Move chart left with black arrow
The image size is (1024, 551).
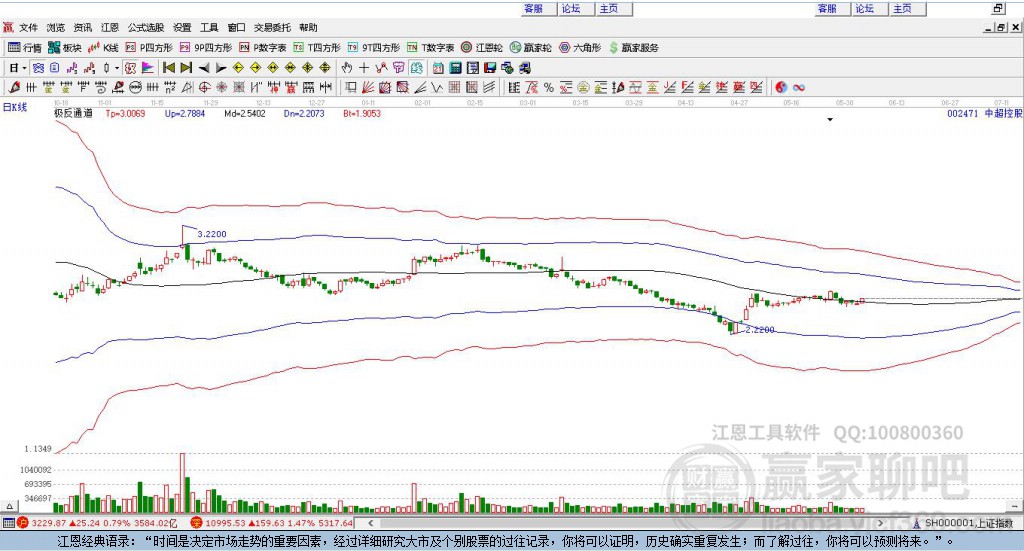point(204,68)
